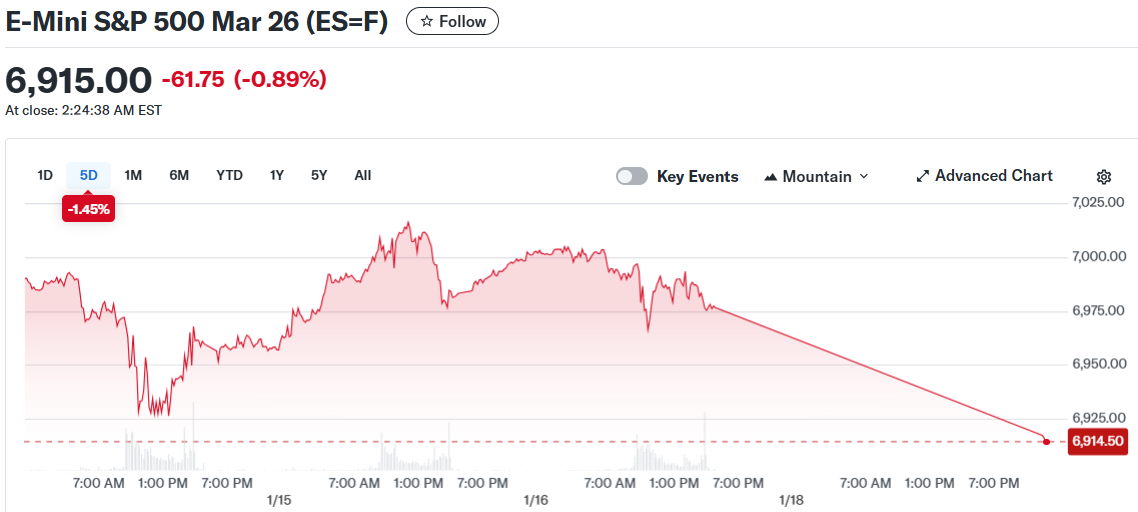This screenshot has height=512, width=1138.
Task: Choose the 1Y range
Action: [x=277, y=175]
